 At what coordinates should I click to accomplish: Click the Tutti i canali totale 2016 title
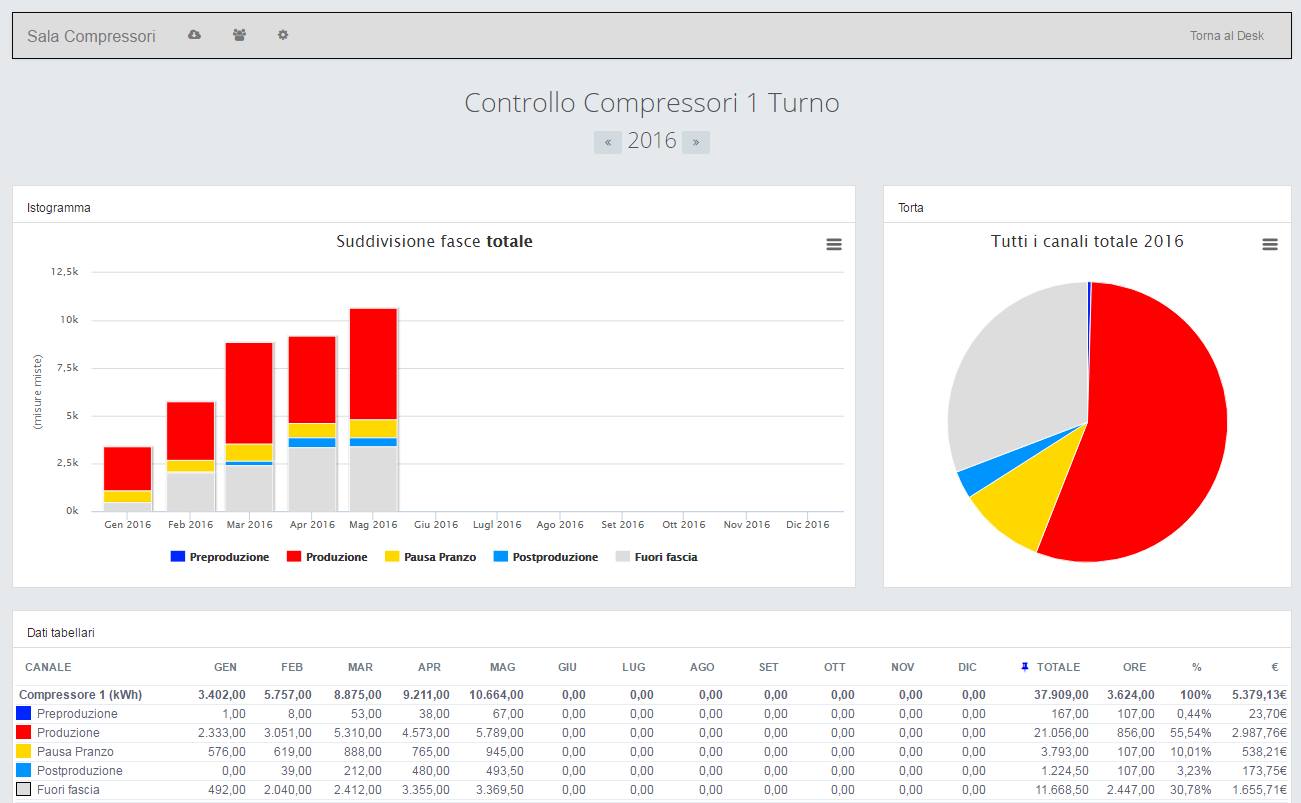[1087, 241]
